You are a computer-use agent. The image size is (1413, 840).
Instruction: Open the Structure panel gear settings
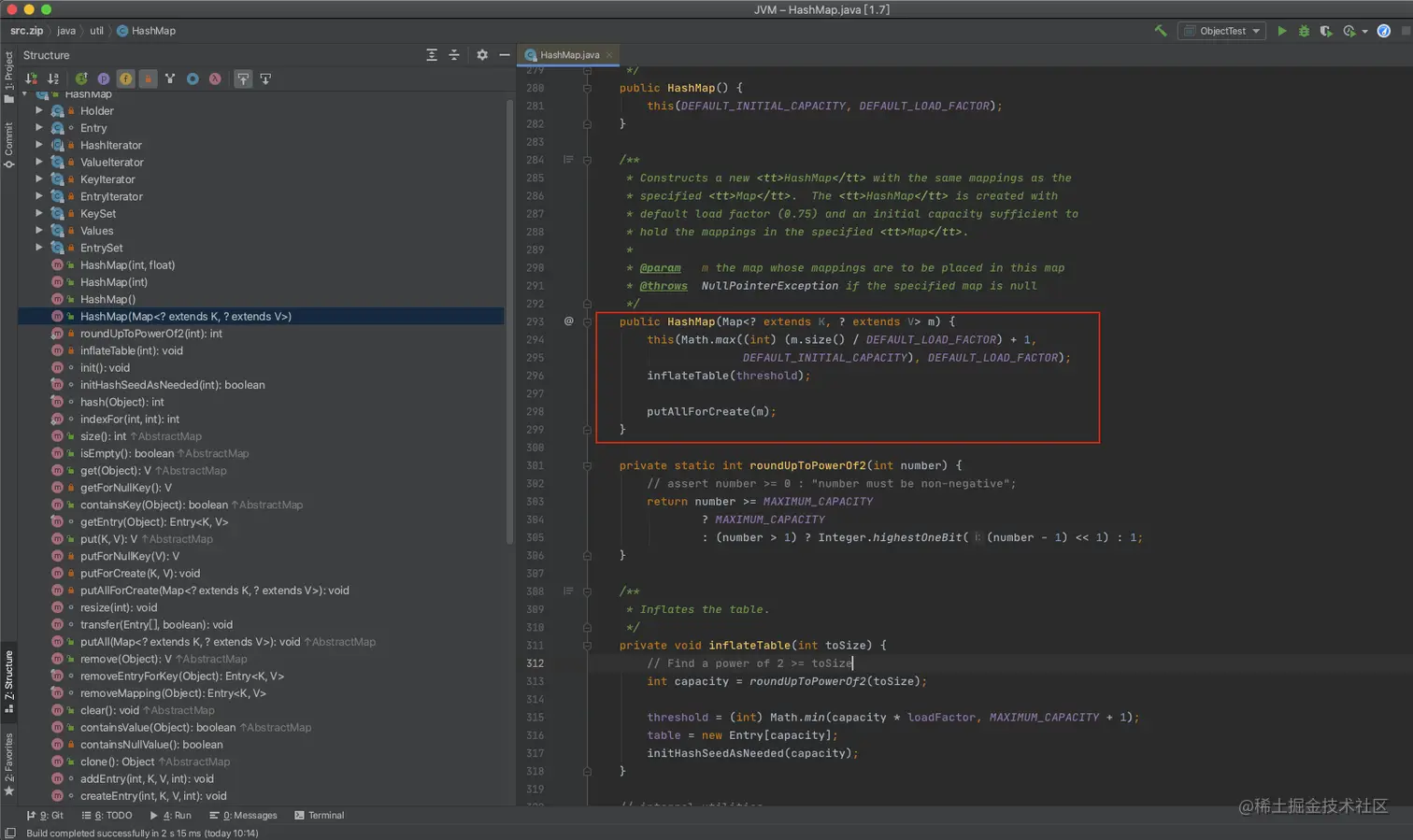coord(482,55)
